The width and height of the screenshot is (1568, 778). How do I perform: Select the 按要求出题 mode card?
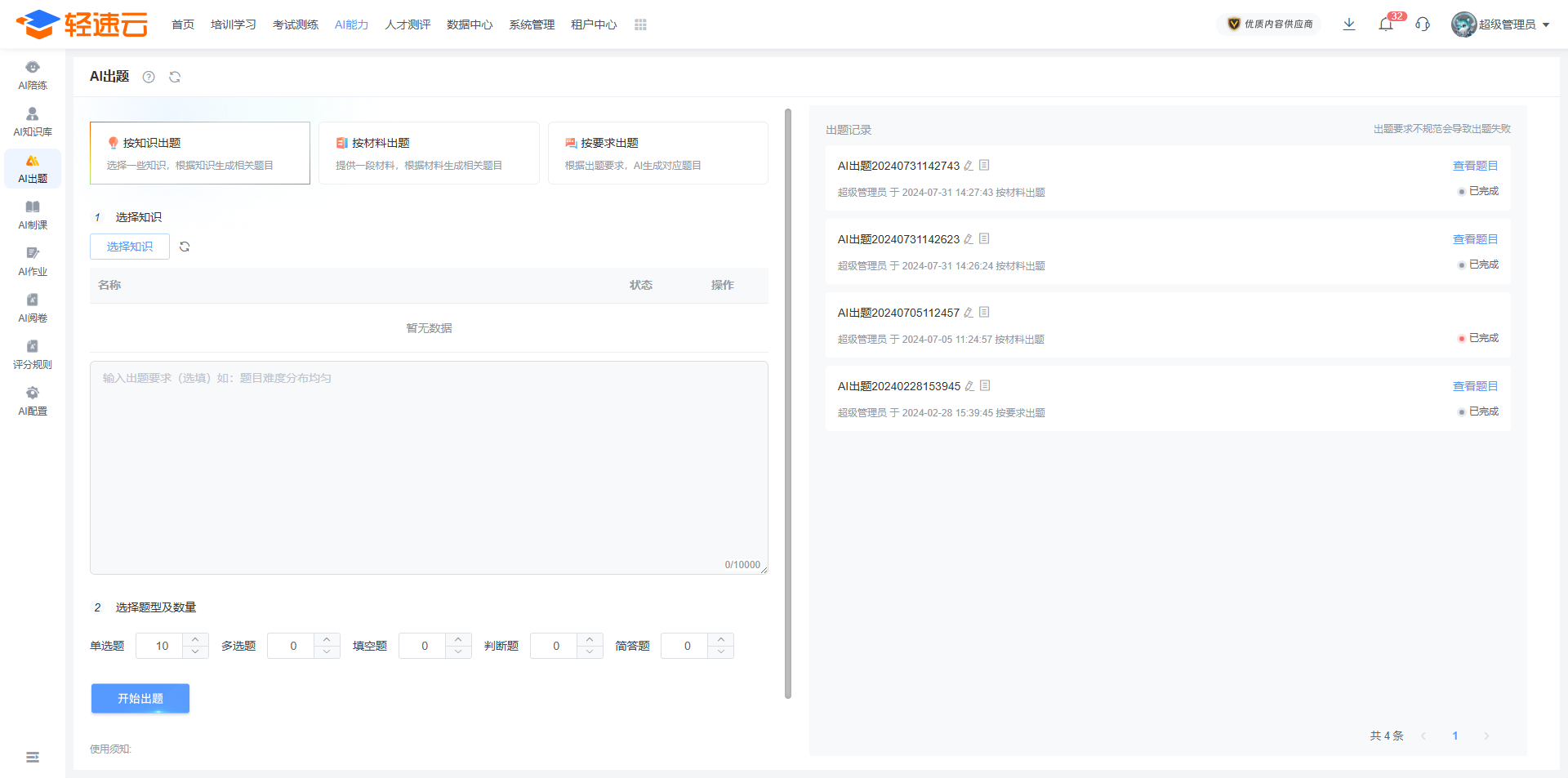(657, 153)
